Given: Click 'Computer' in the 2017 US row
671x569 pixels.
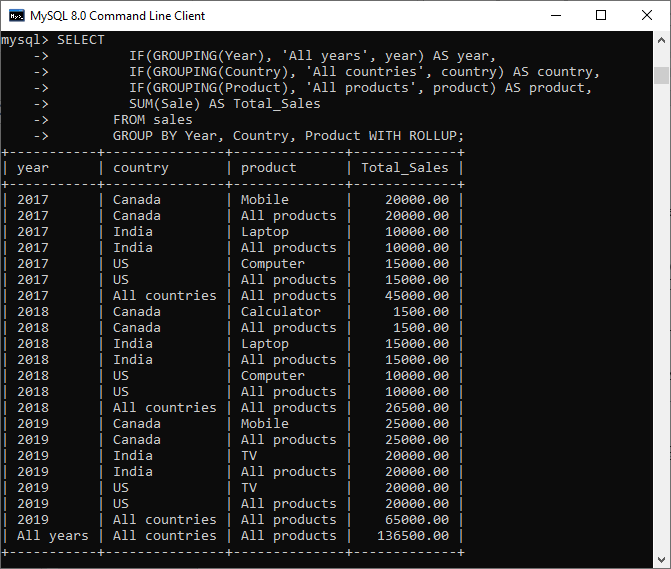Looking at the screenshot, I should (273, 264).
